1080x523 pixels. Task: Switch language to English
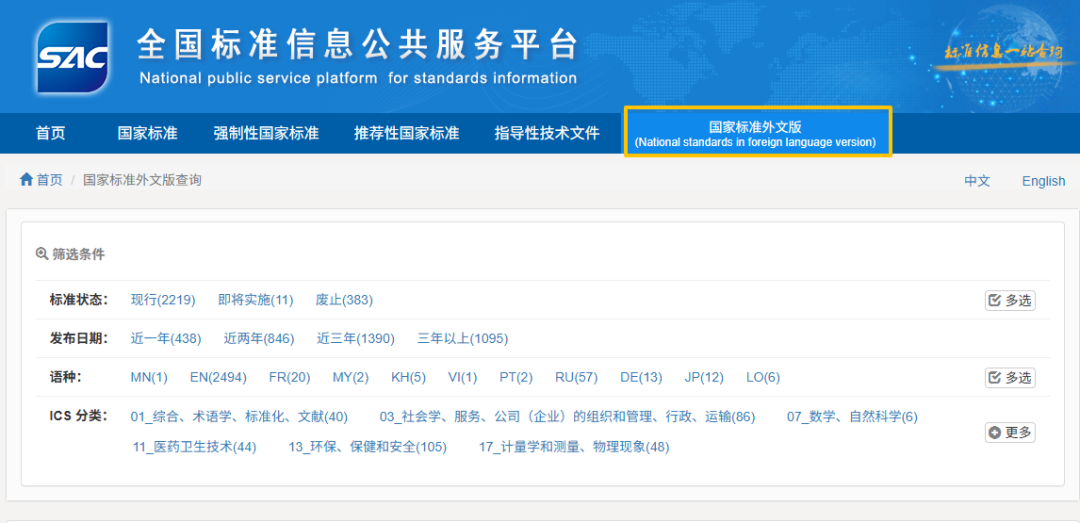(x=1043, y=181)
